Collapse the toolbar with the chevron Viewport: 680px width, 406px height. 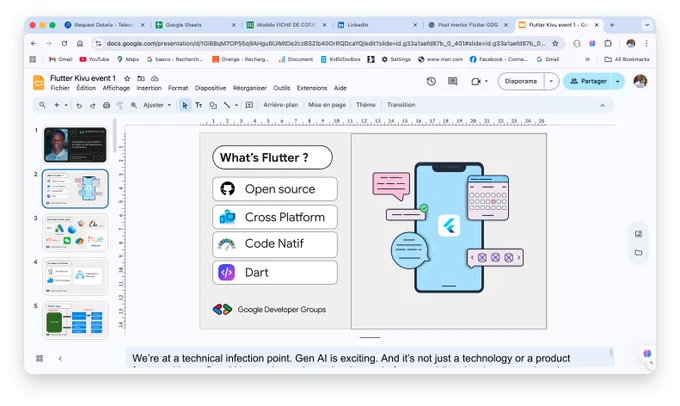[602, 105]
